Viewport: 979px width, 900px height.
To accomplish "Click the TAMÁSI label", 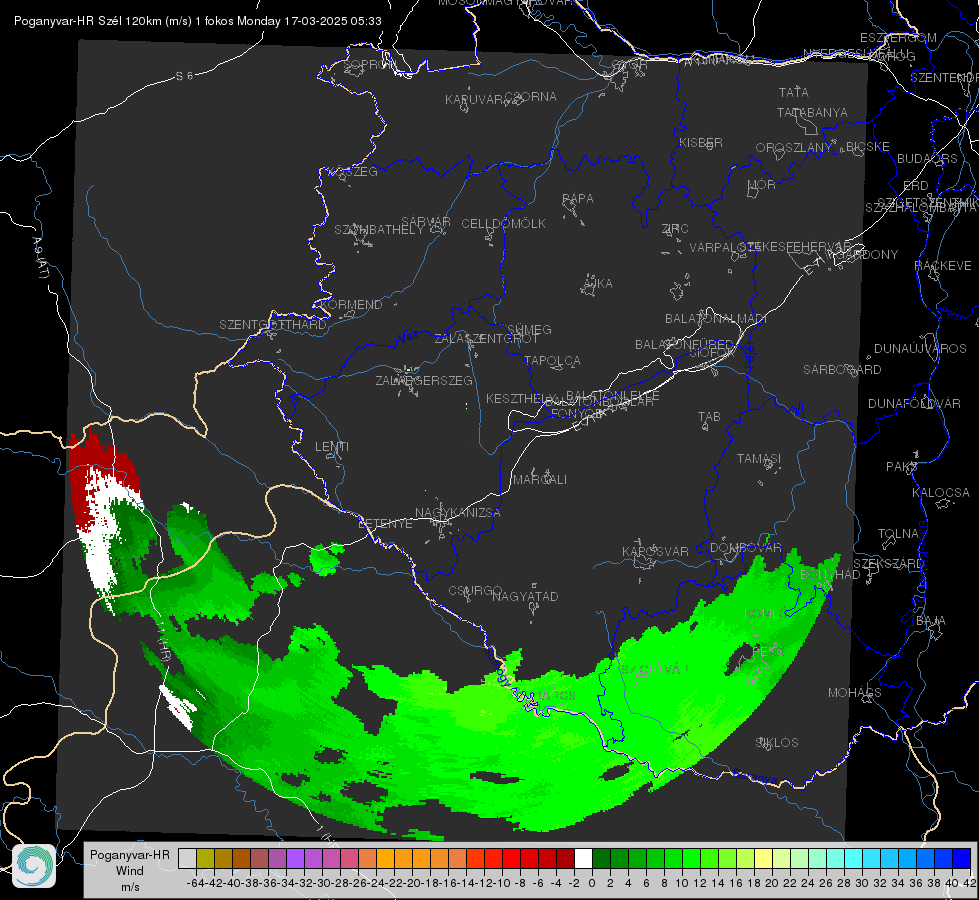I will click(759, 458).
